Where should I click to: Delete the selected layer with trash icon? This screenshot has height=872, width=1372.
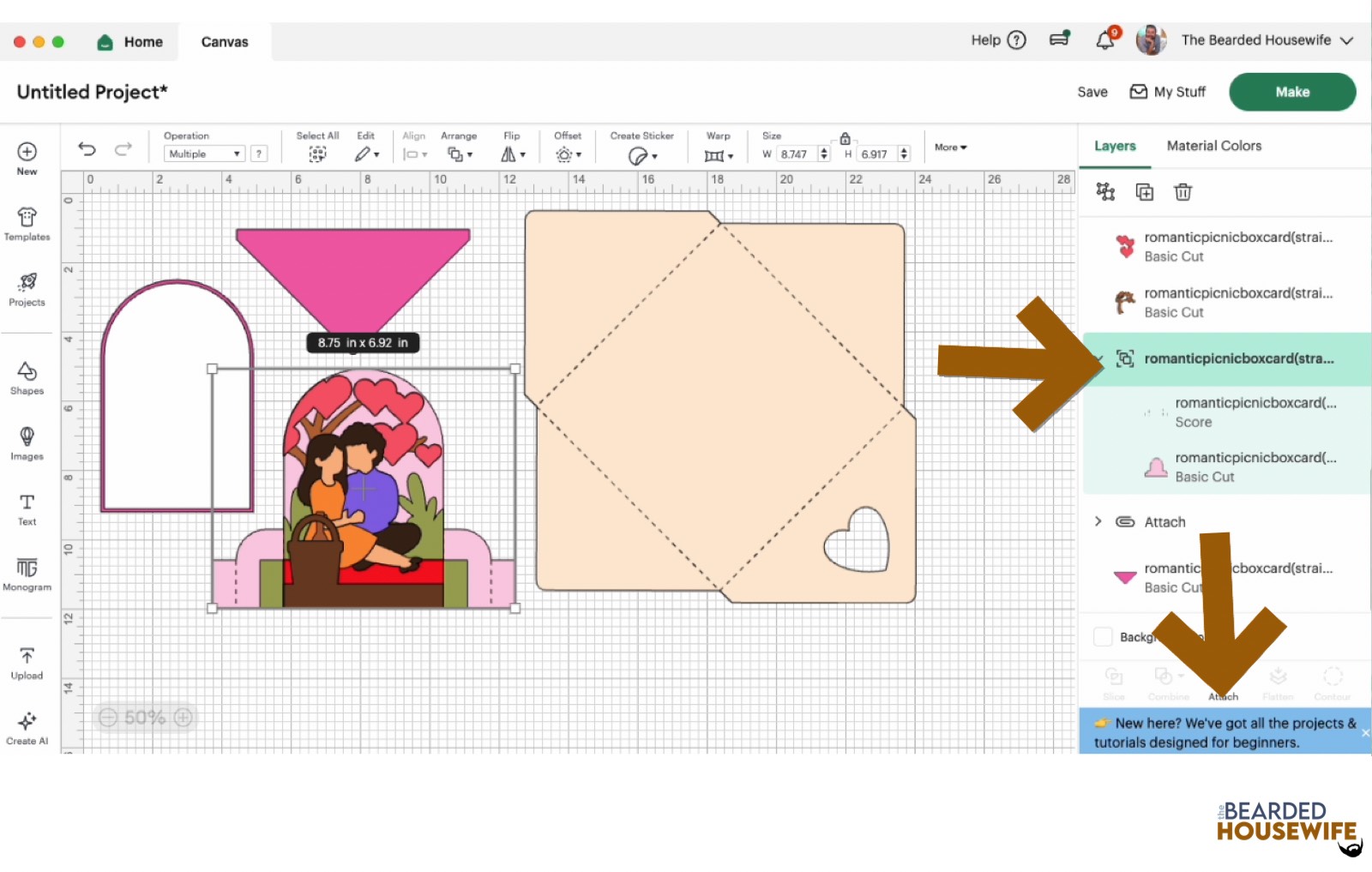coord(1182,192)
